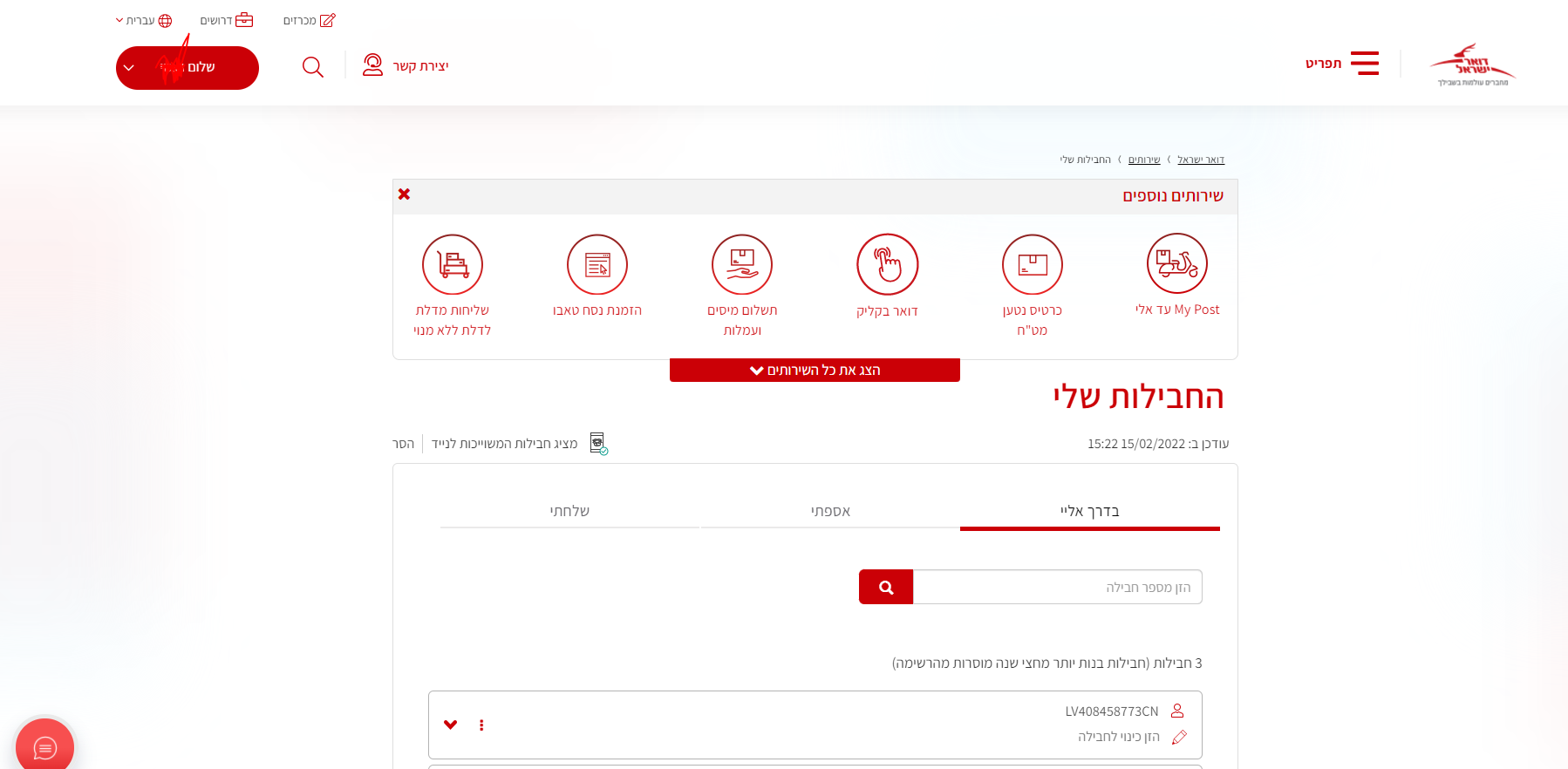
Task: Open the Israel Post logo homepage
Action: [1473, 65]
